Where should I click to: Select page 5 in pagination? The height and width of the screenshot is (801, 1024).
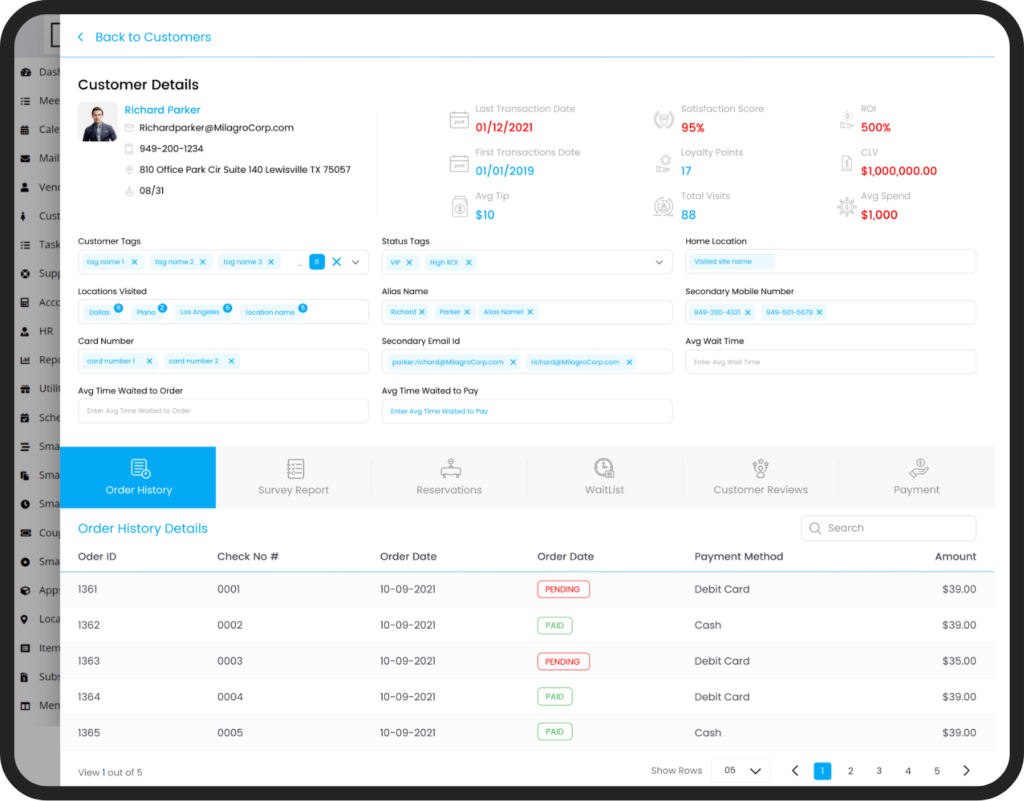[x=937, y=771]
